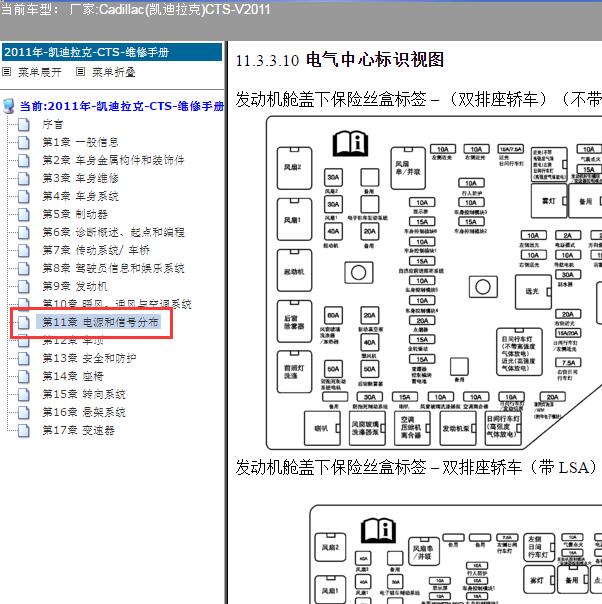Image resolution: width=602 pixels, height=604 pixels.
Task: Click the page icon beside 第13章 安全和防护
Action: (24, 358)
